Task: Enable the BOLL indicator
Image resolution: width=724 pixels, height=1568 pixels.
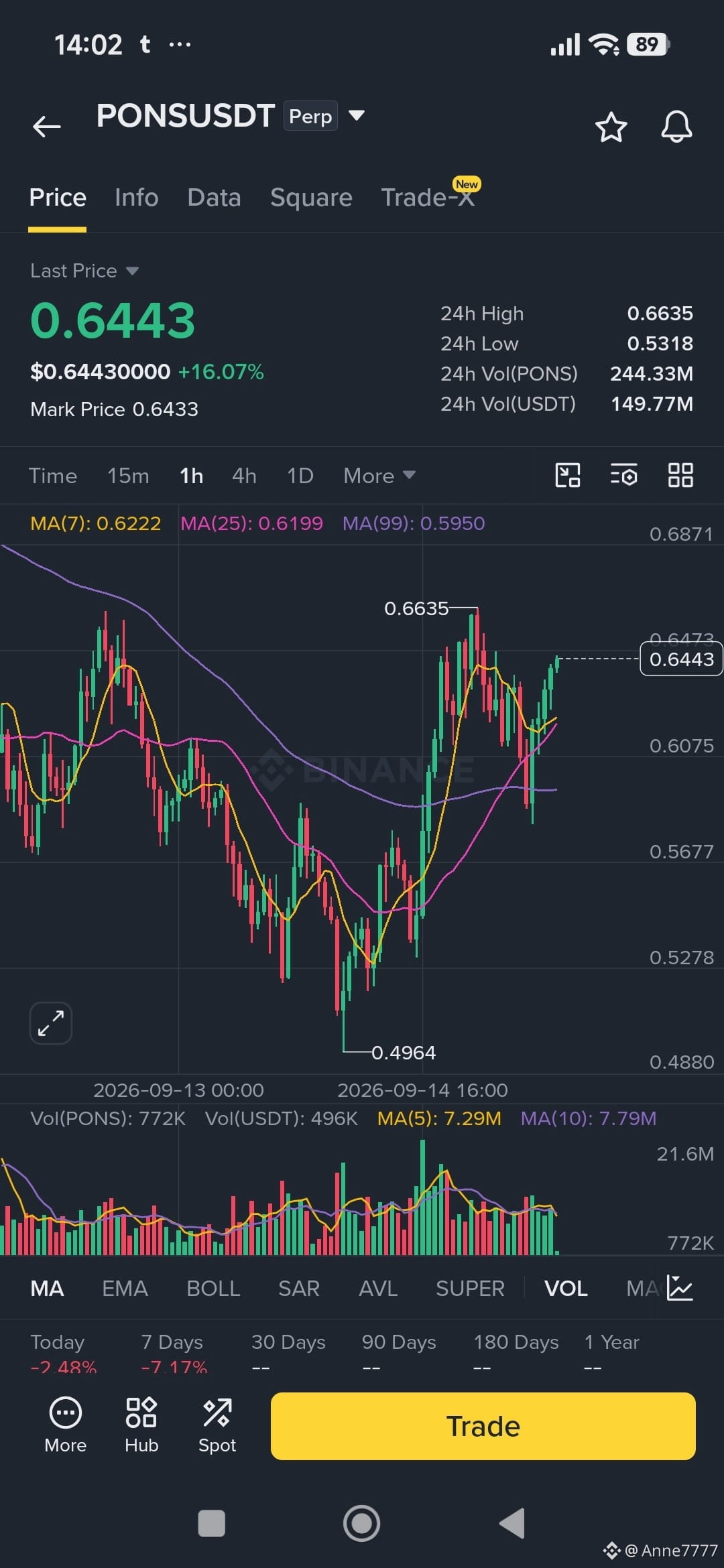Action: pos(213,1288)
